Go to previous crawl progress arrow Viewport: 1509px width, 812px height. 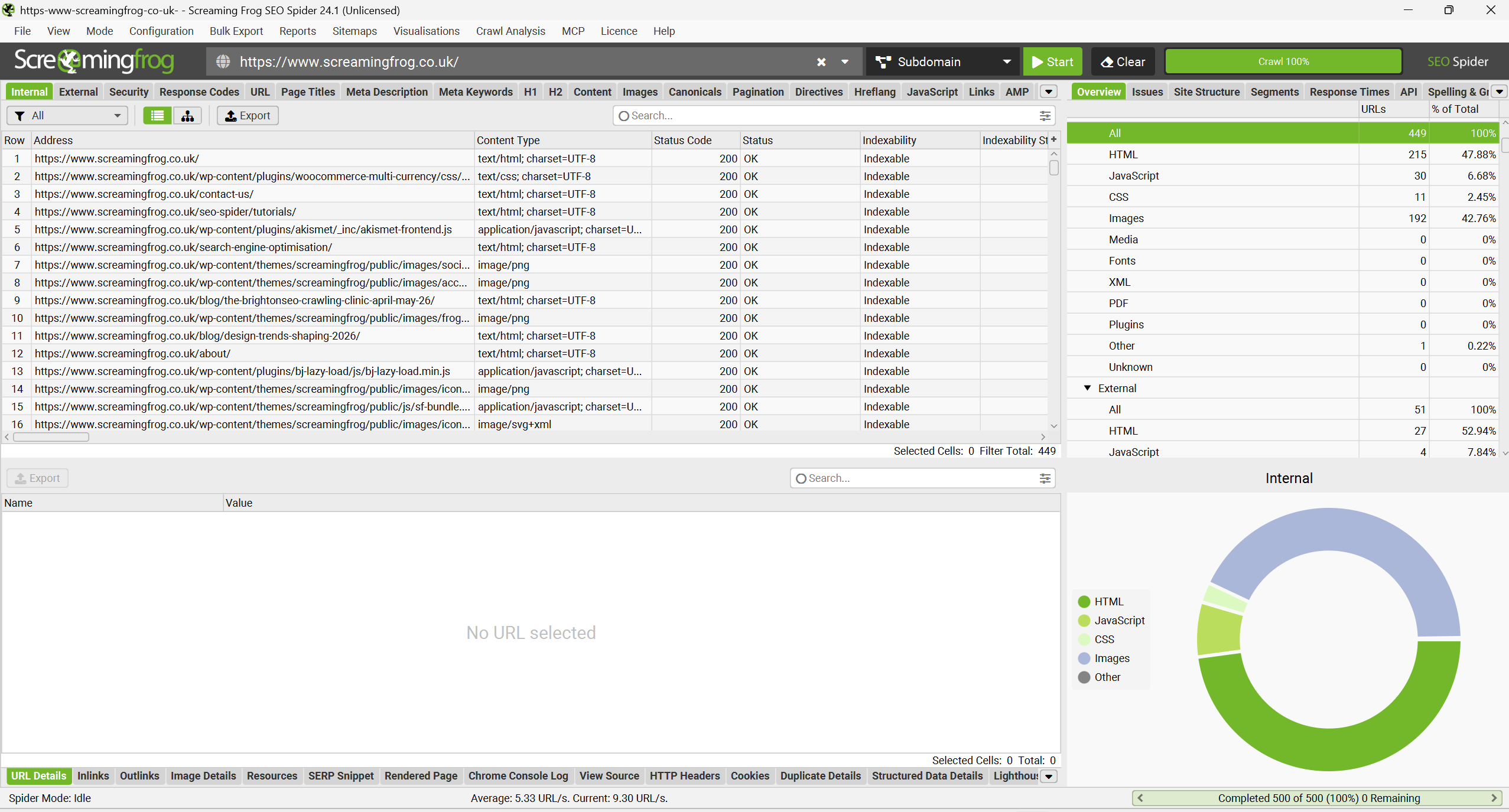point(1140,798)
